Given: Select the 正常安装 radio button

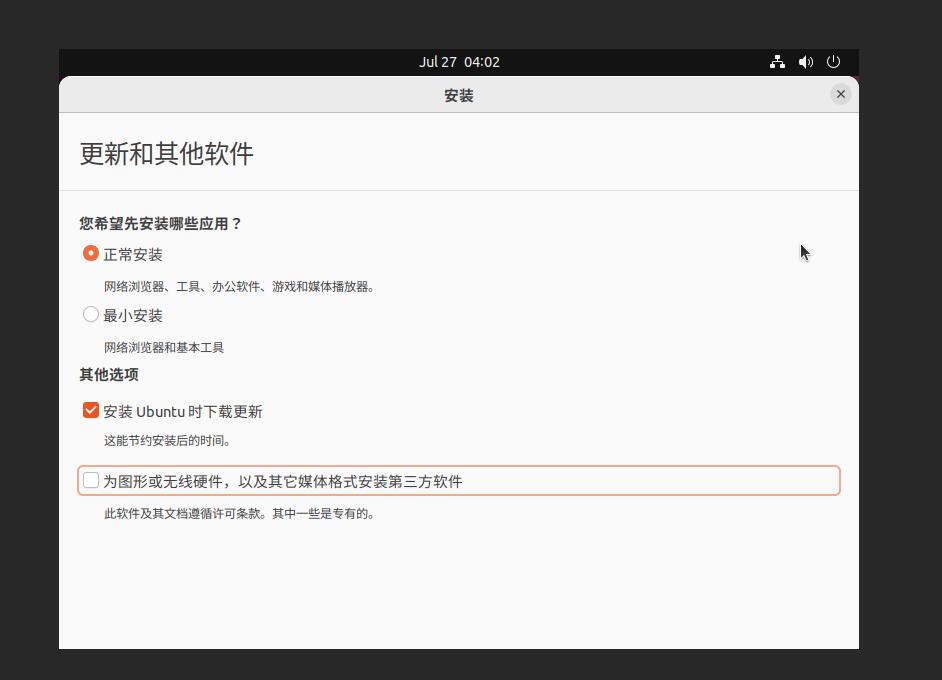Looking at the screenshot, I should coord(91,253).
